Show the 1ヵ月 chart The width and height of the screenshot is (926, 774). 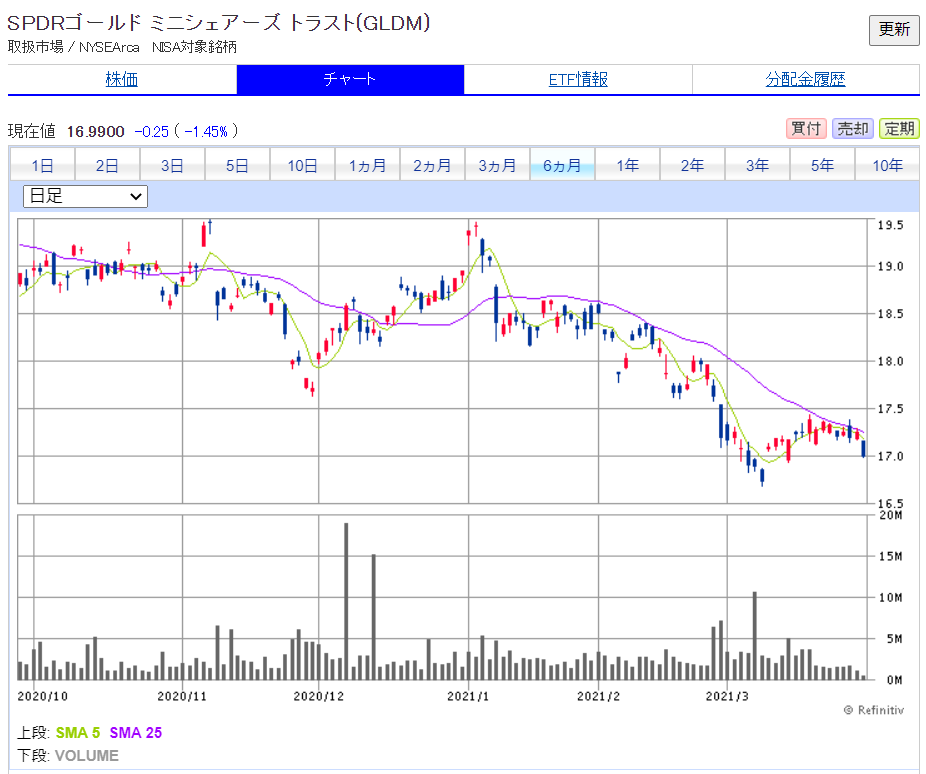(367, 165)
